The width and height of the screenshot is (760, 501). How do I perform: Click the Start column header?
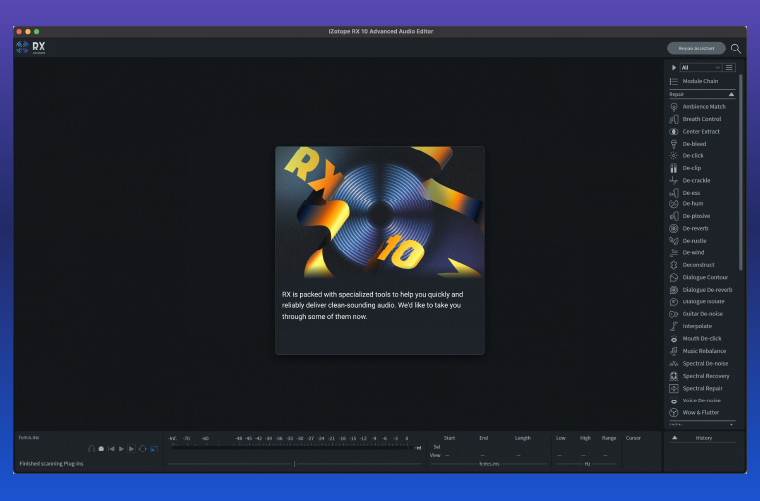449,438
